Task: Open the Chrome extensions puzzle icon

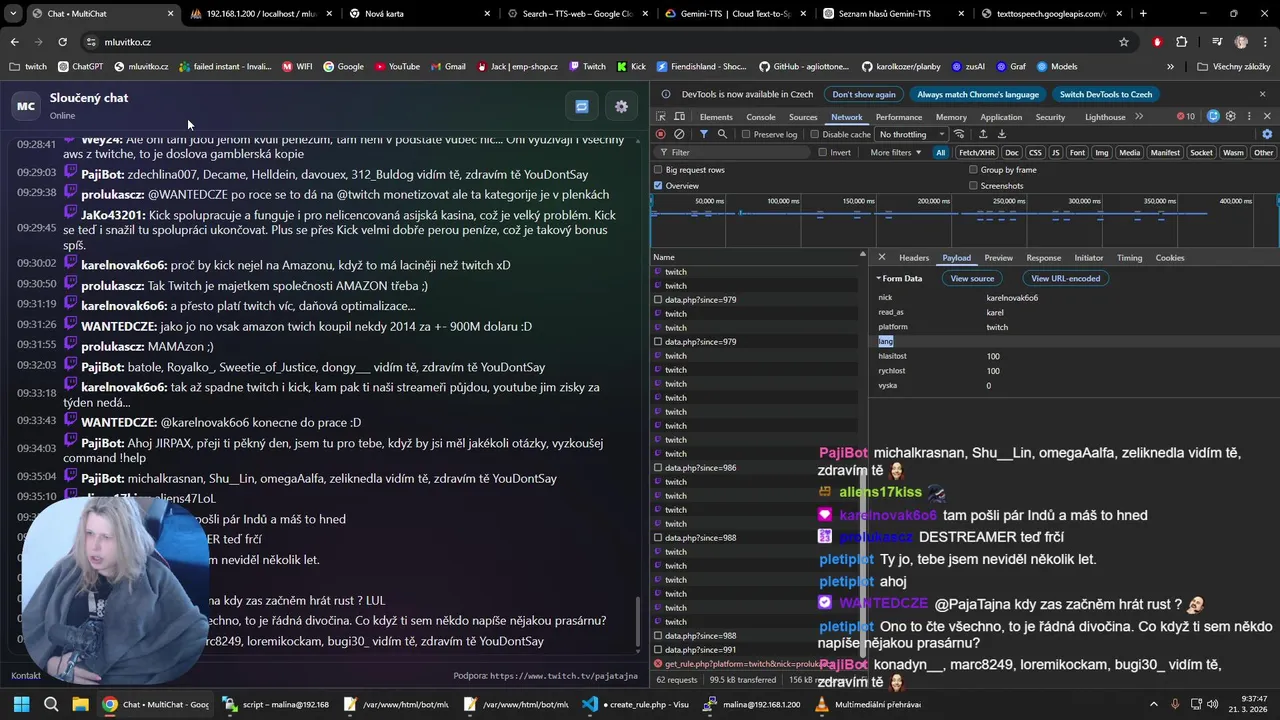Action: (1182, 42)
